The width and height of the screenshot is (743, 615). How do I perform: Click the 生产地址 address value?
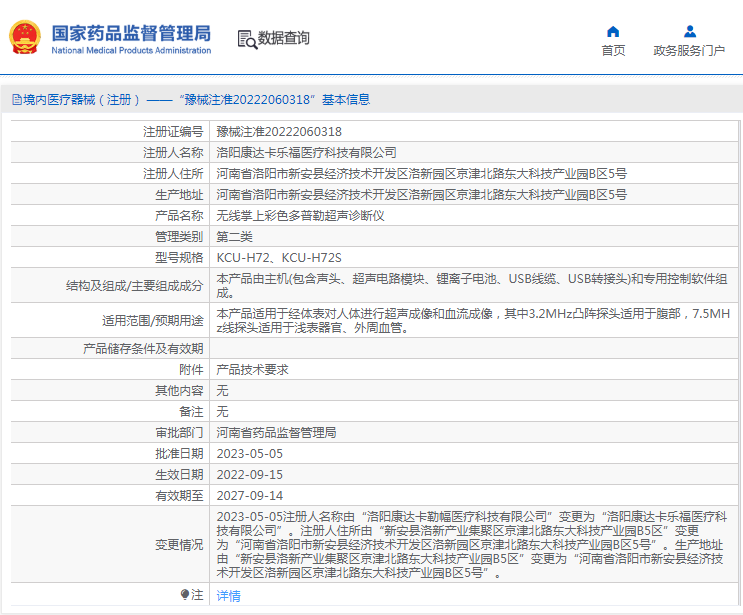pyautogui.click(x=421, y=194)
